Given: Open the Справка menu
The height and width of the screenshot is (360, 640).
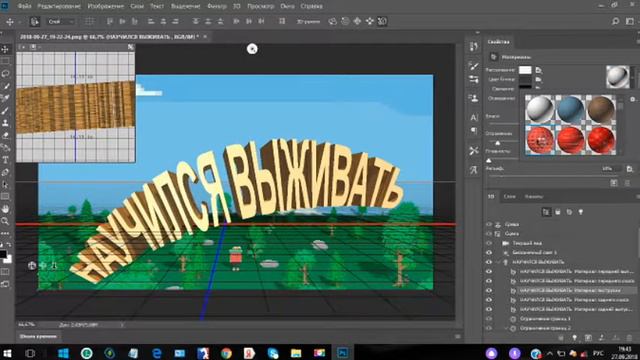Looking at the screenshot, I should pos(311,6).
